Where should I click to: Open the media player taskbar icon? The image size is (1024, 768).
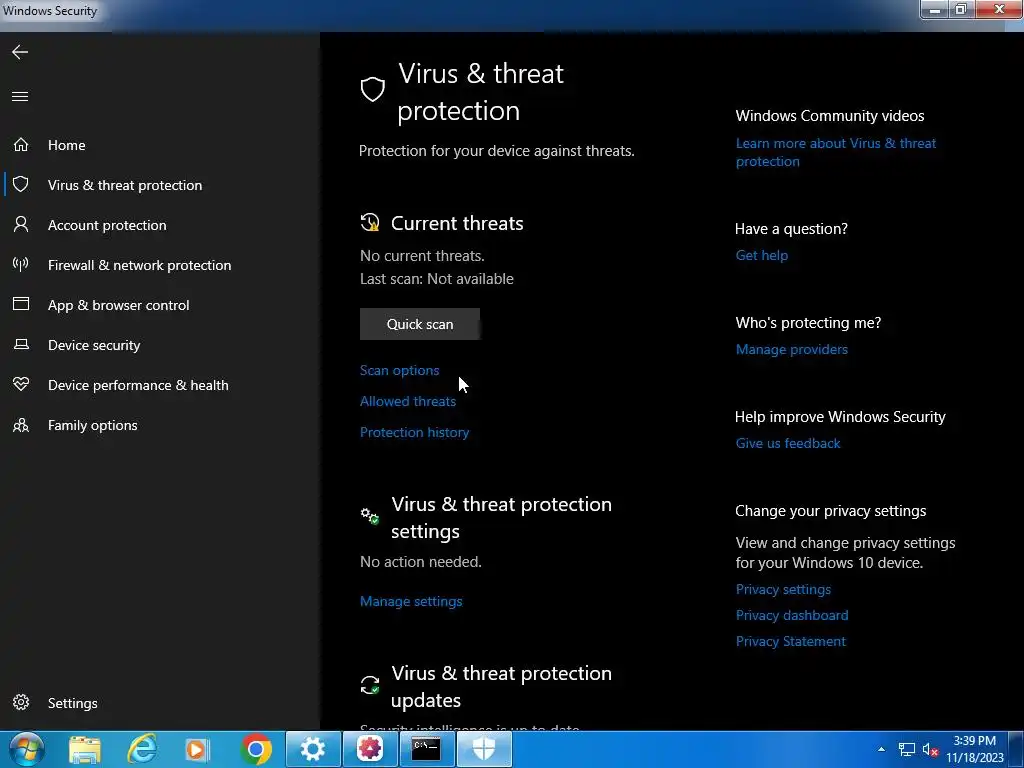click(197, 749)
